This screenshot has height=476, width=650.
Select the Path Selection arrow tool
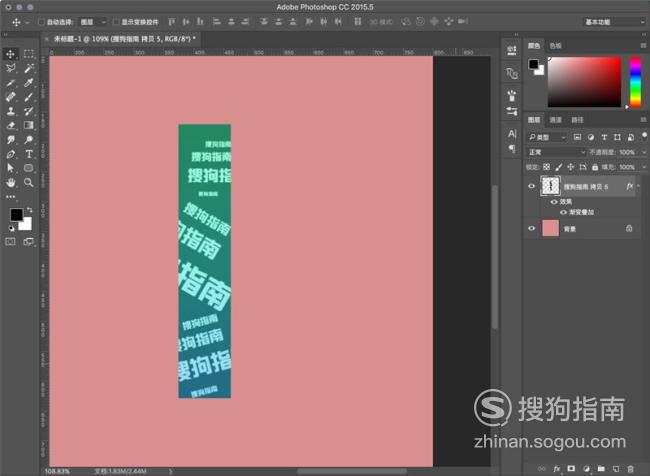(x=10, y=168)
